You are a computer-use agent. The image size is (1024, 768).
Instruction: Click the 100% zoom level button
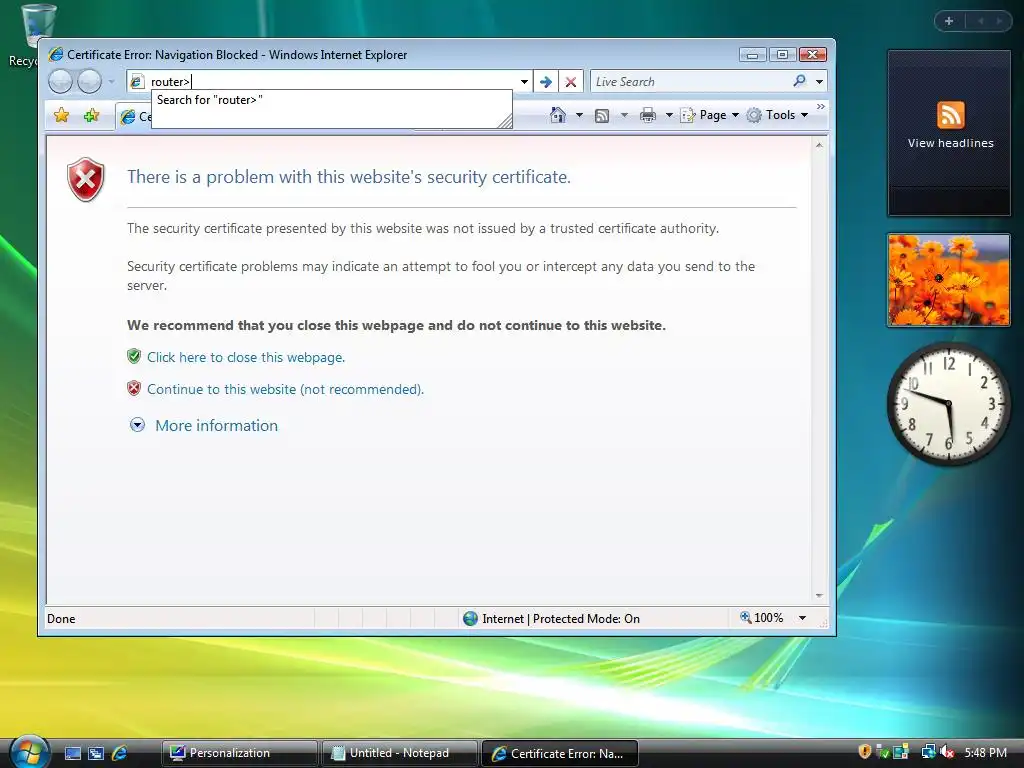pos(761,618)
